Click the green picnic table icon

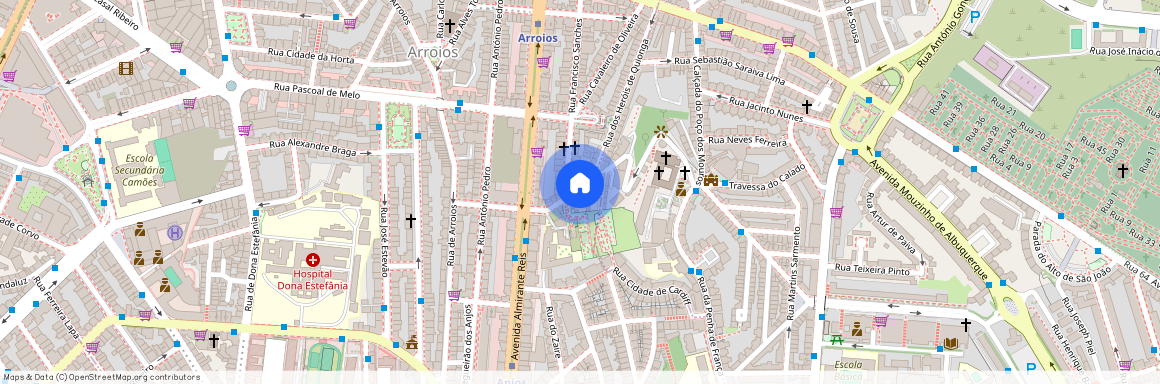(x=837, y=340)
